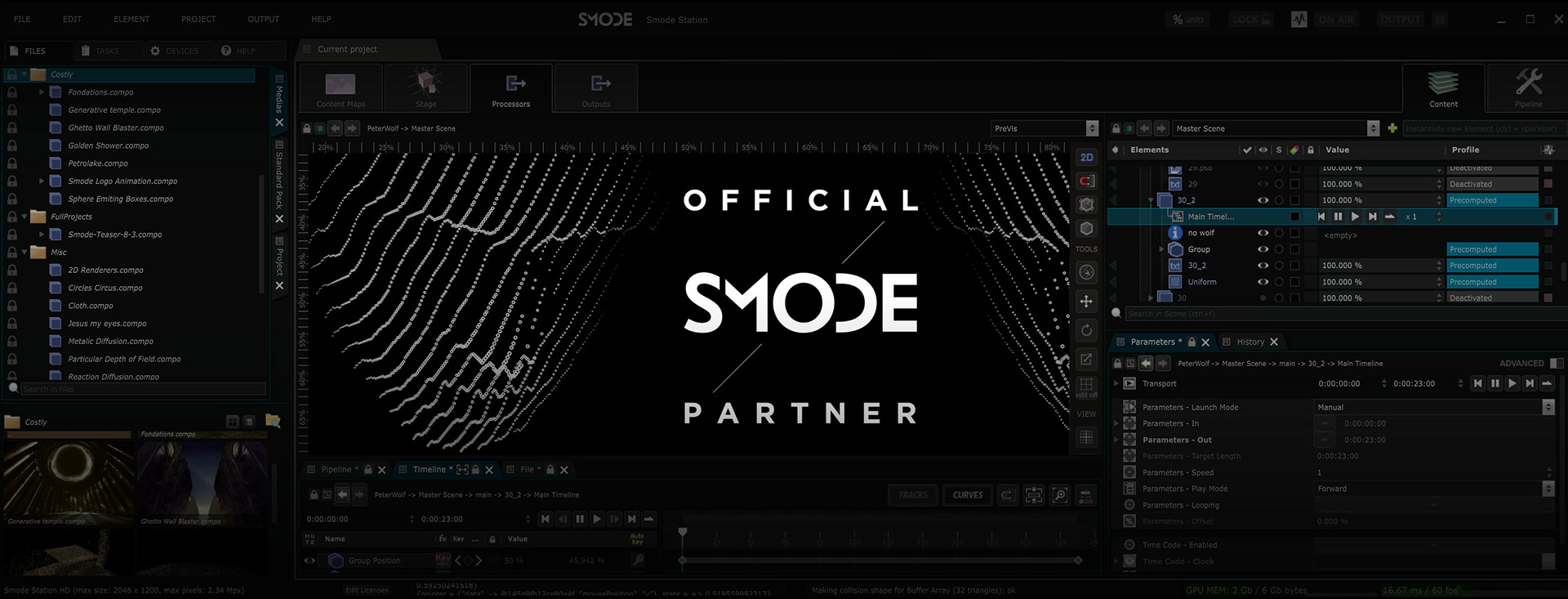Toggle visibility of the Group element
1568x599 pixels.
pos(1263,249)
